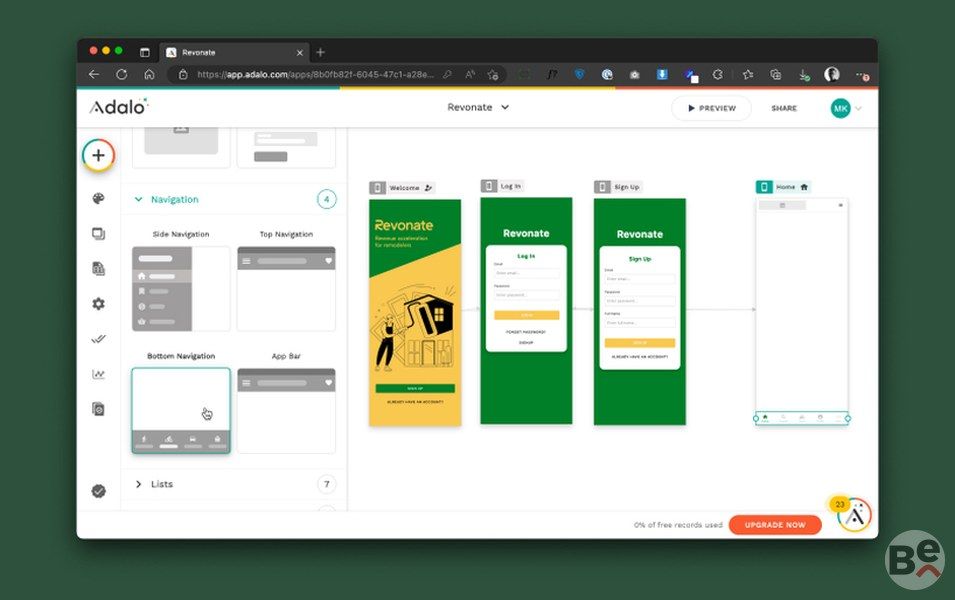Click the Preview button
The image size is (955, 600).
click(x=711, y=108)
